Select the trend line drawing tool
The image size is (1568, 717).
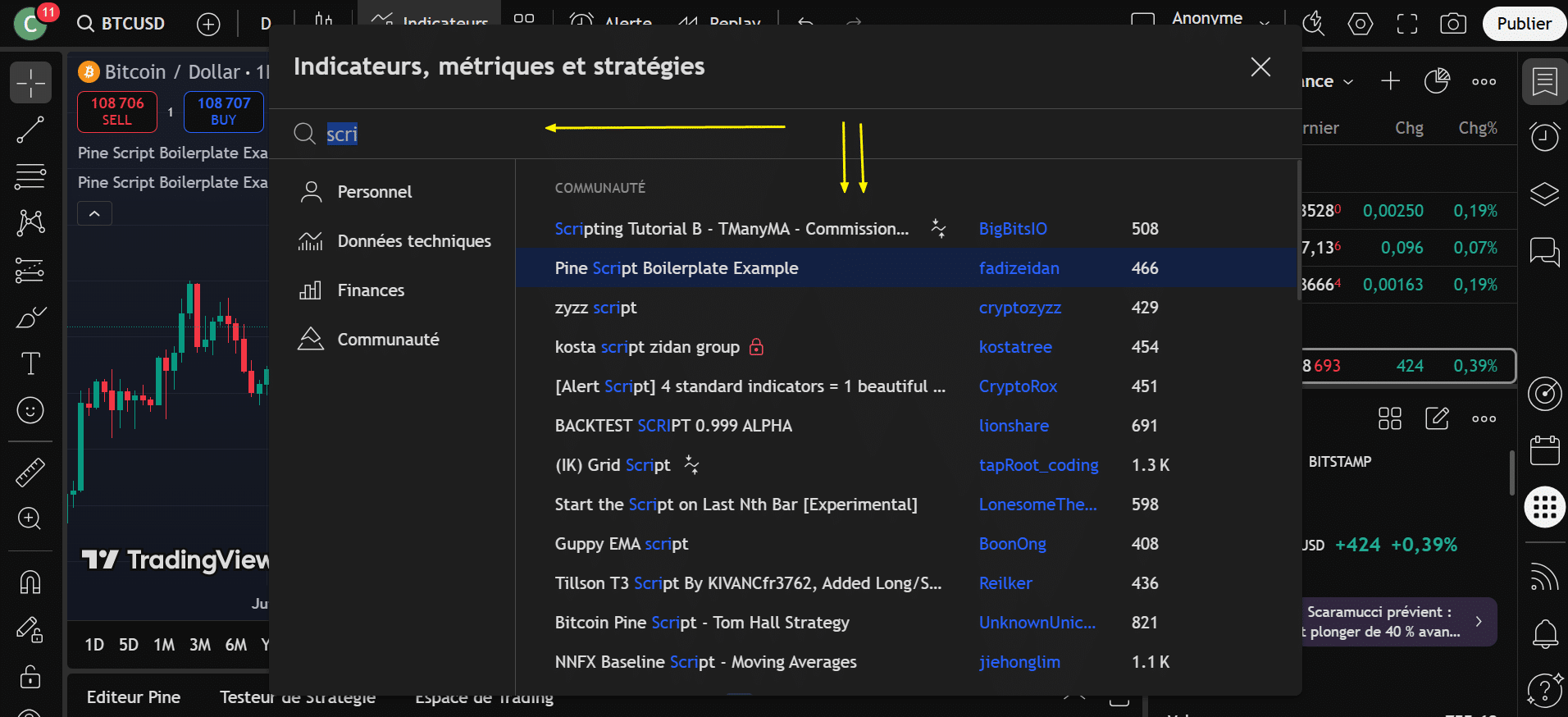30,130
